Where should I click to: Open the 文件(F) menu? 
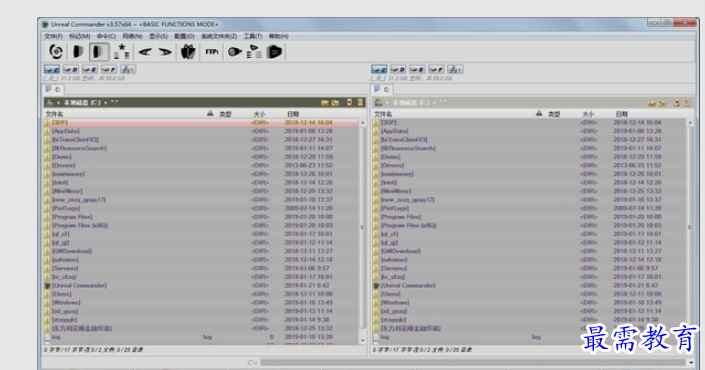[54, 36]
